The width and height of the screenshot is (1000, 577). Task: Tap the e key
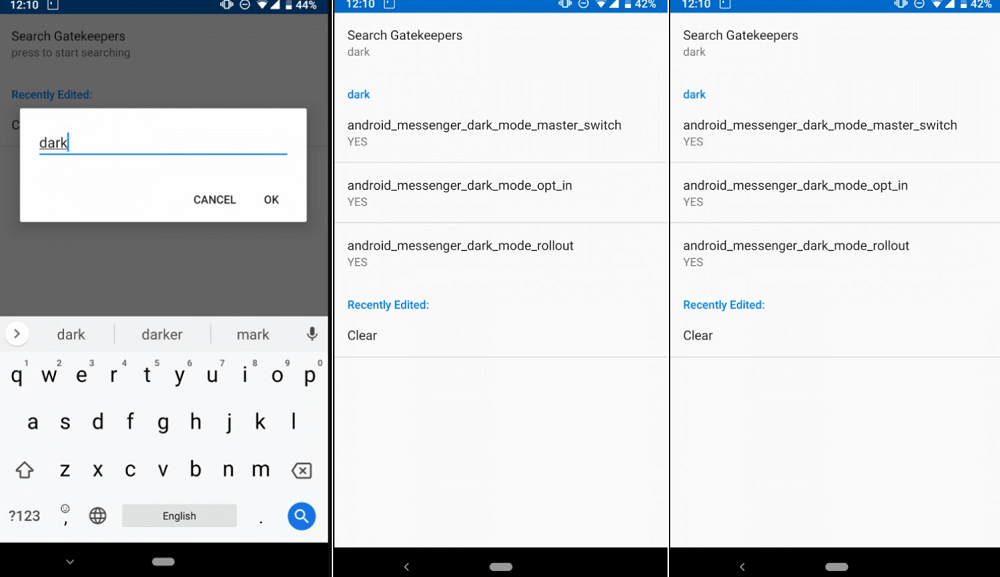[x=81, y=376]
